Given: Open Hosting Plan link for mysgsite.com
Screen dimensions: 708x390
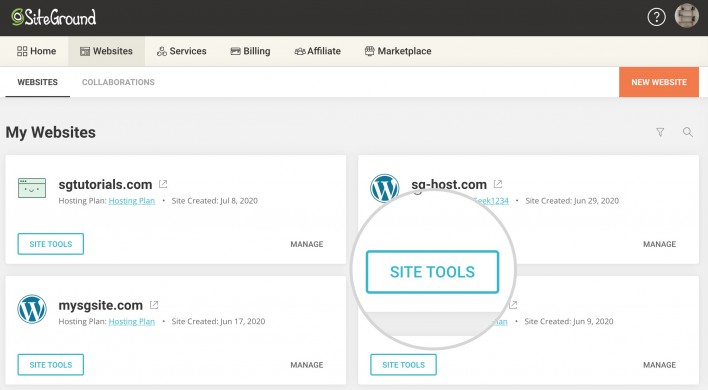Looking at the screenshot, I should [131, 321].
